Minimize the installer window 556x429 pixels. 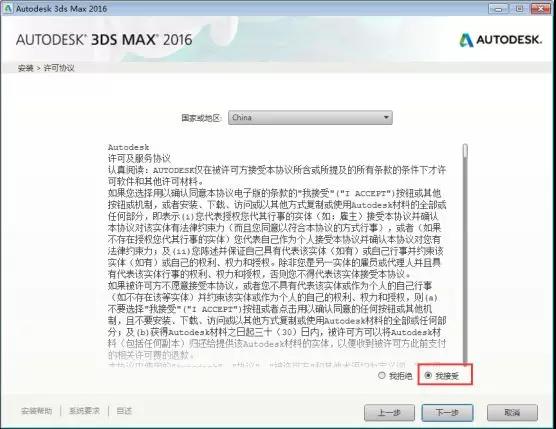click(x=499, y=9)
